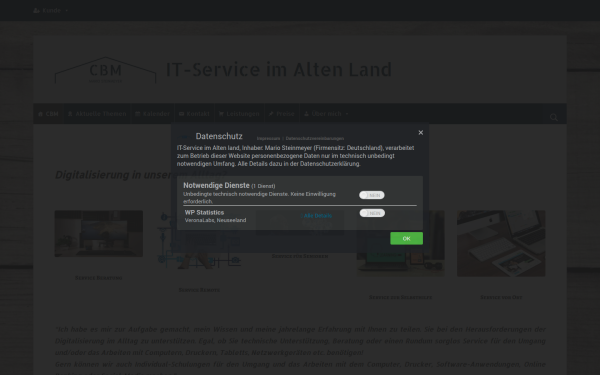Open the Service vor Ort thumbnail image

(x=501, y=243)
